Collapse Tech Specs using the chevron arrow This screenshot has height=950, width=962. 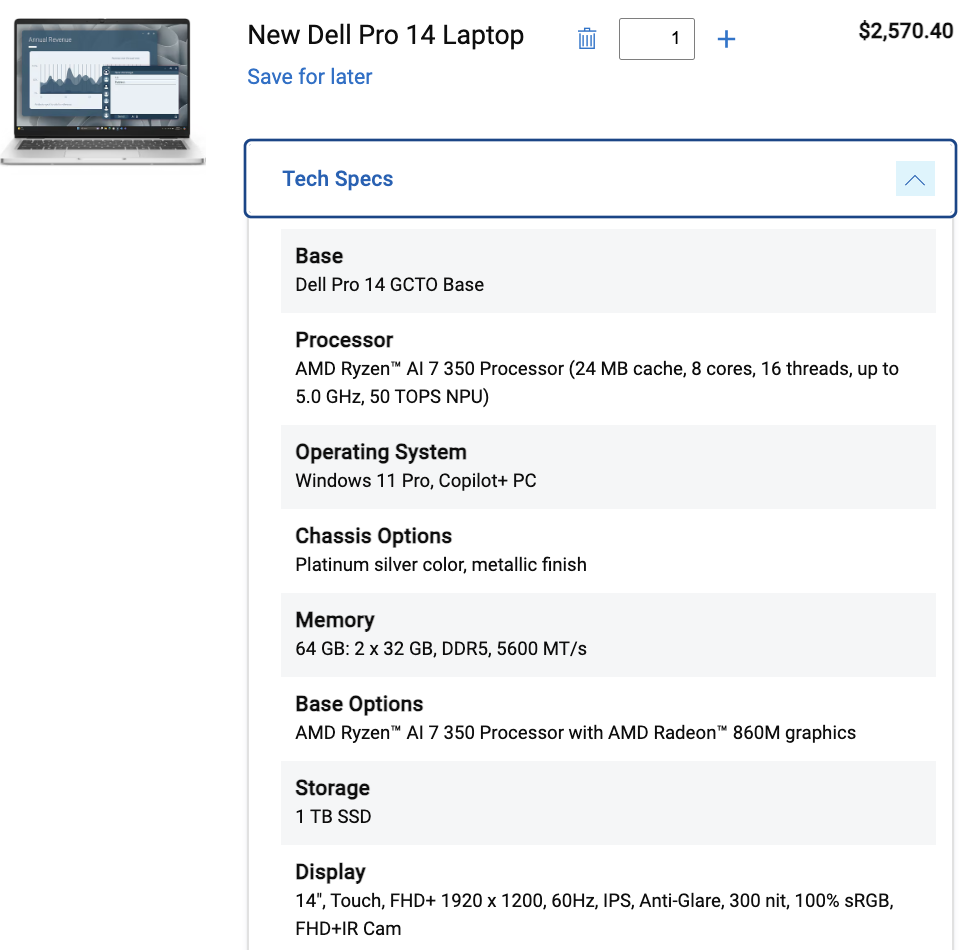tap(914, 179)
